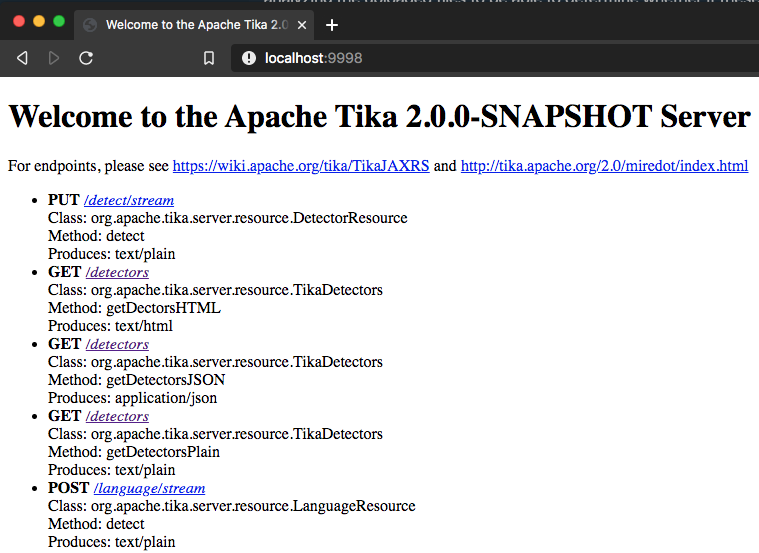The image size is (759, 553).
Task: Close the Apache Tika tab
Action: (302, 25)
